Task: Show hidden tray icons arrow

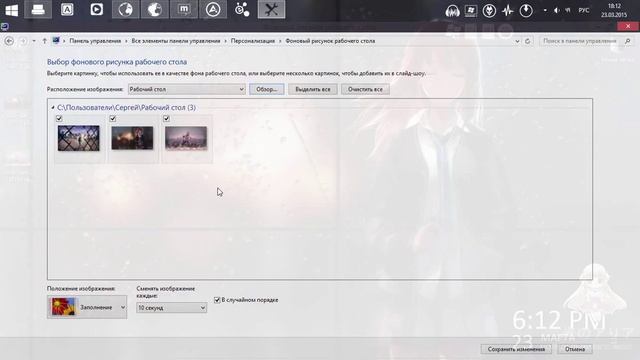Action: [545, 11]
